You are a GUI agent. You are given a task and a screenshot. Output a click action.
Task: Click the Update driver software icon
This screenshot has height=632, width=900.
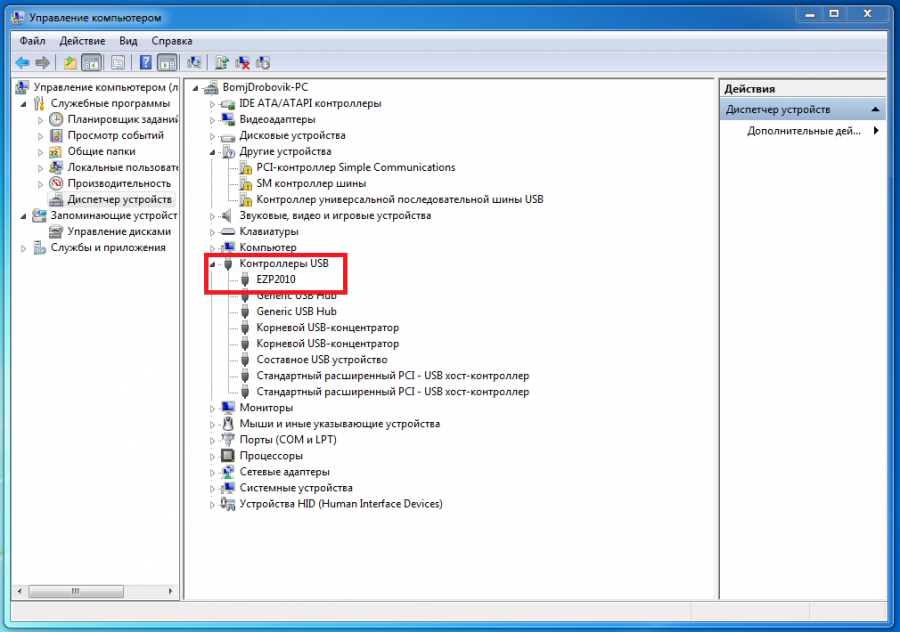tap(222, 63)
